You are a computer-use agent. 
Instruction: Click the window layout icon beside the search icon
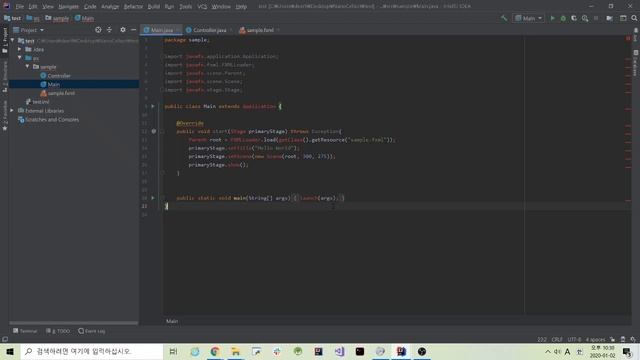(623, 18)
